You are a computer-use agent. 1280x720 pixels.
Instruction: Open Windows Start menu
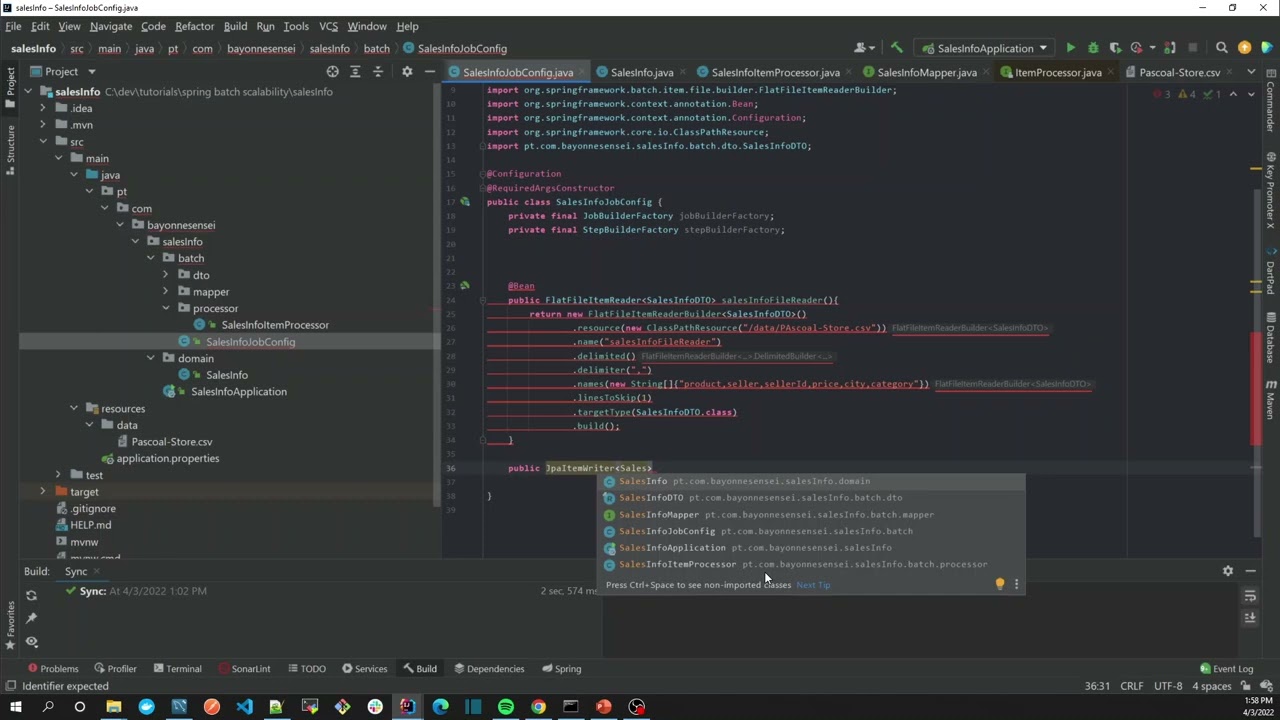(x=15, y=707)
